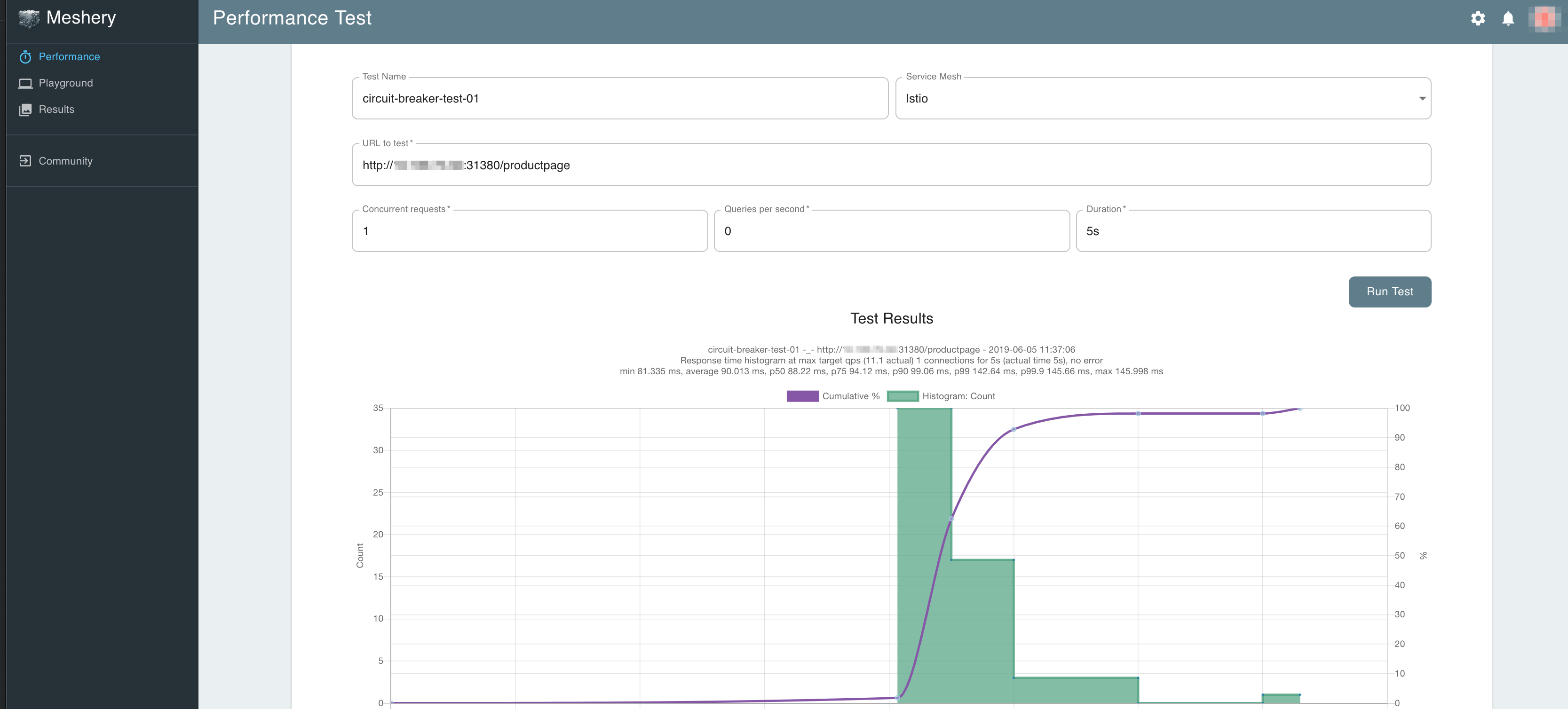Click the Results gallery icon

25,110
